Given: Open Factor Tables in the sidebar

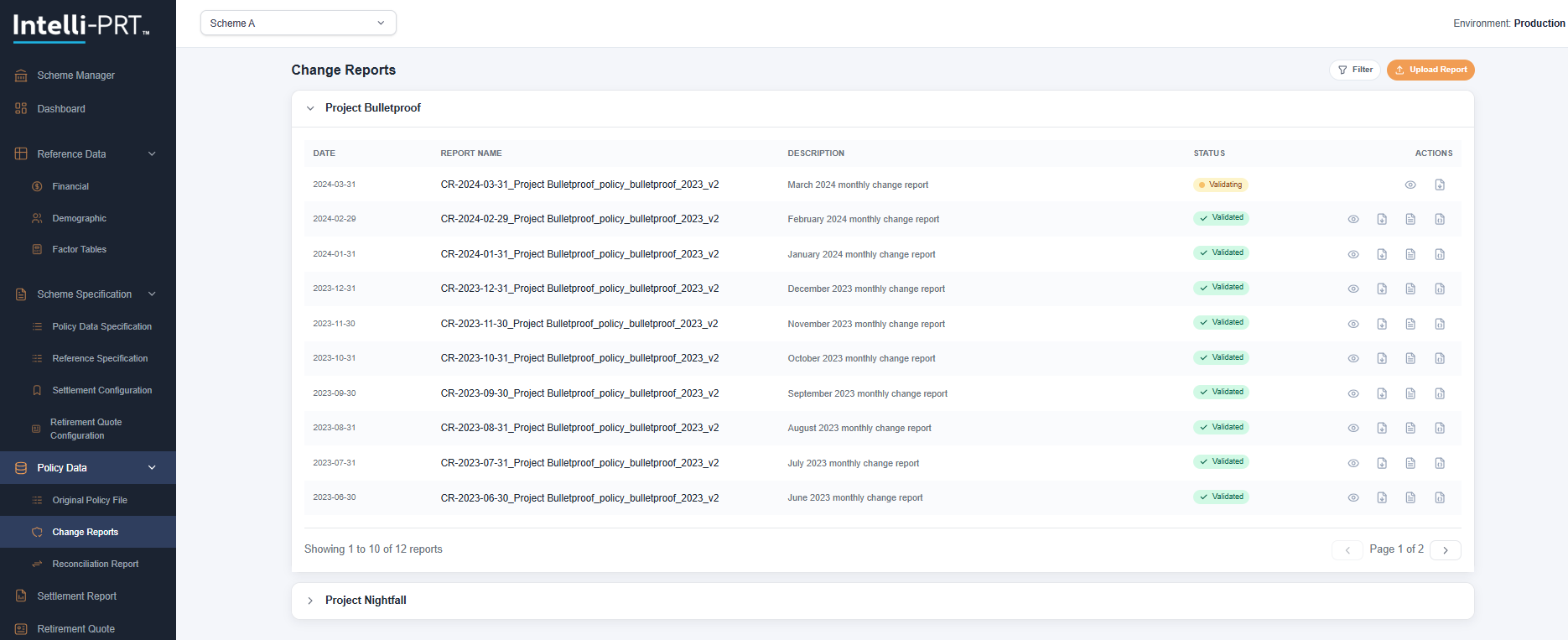Looking at the screenshot, I should click(x=79, y=249).
